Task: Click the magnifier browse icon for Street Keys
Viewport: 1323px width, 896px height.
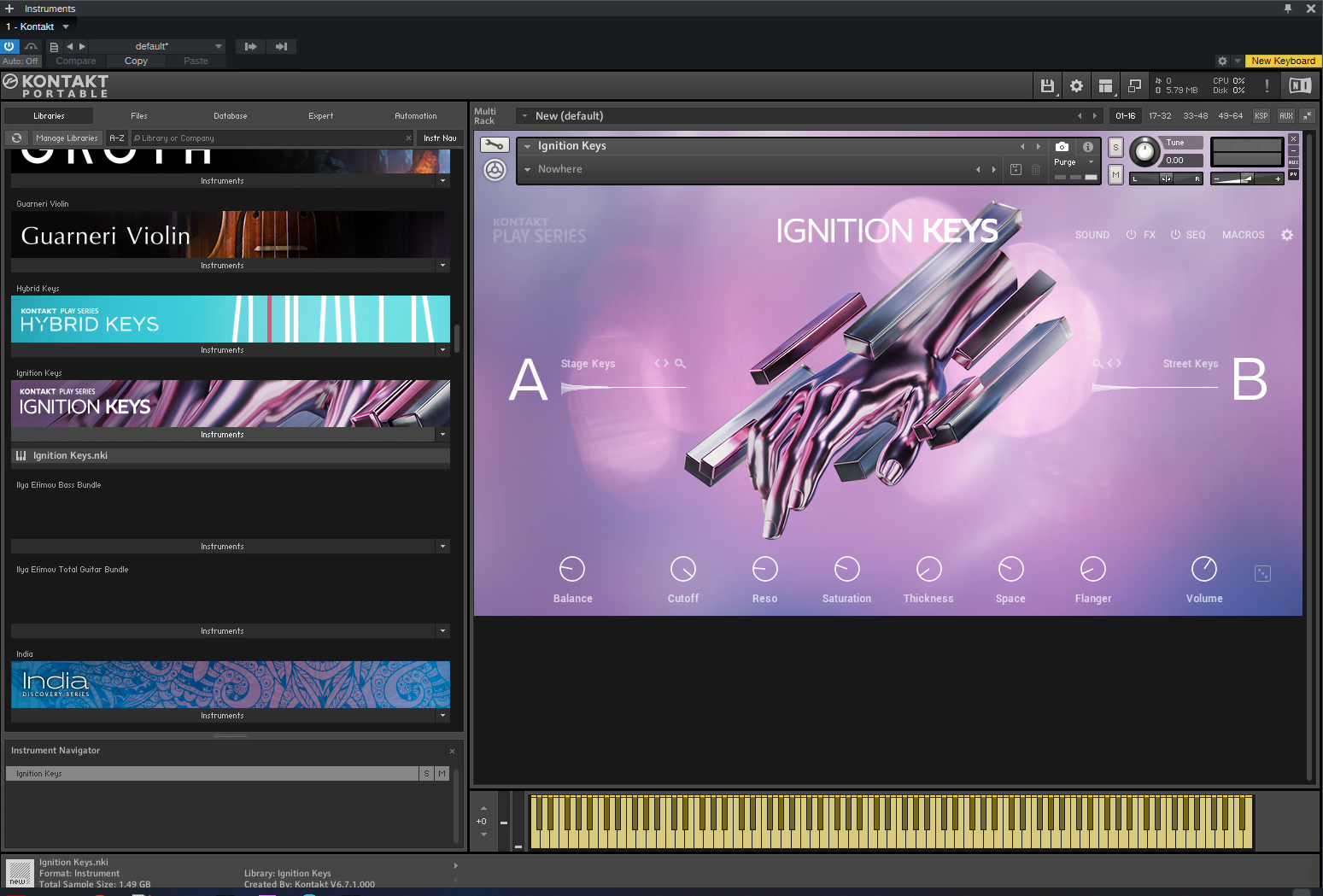Action: 1098,364
